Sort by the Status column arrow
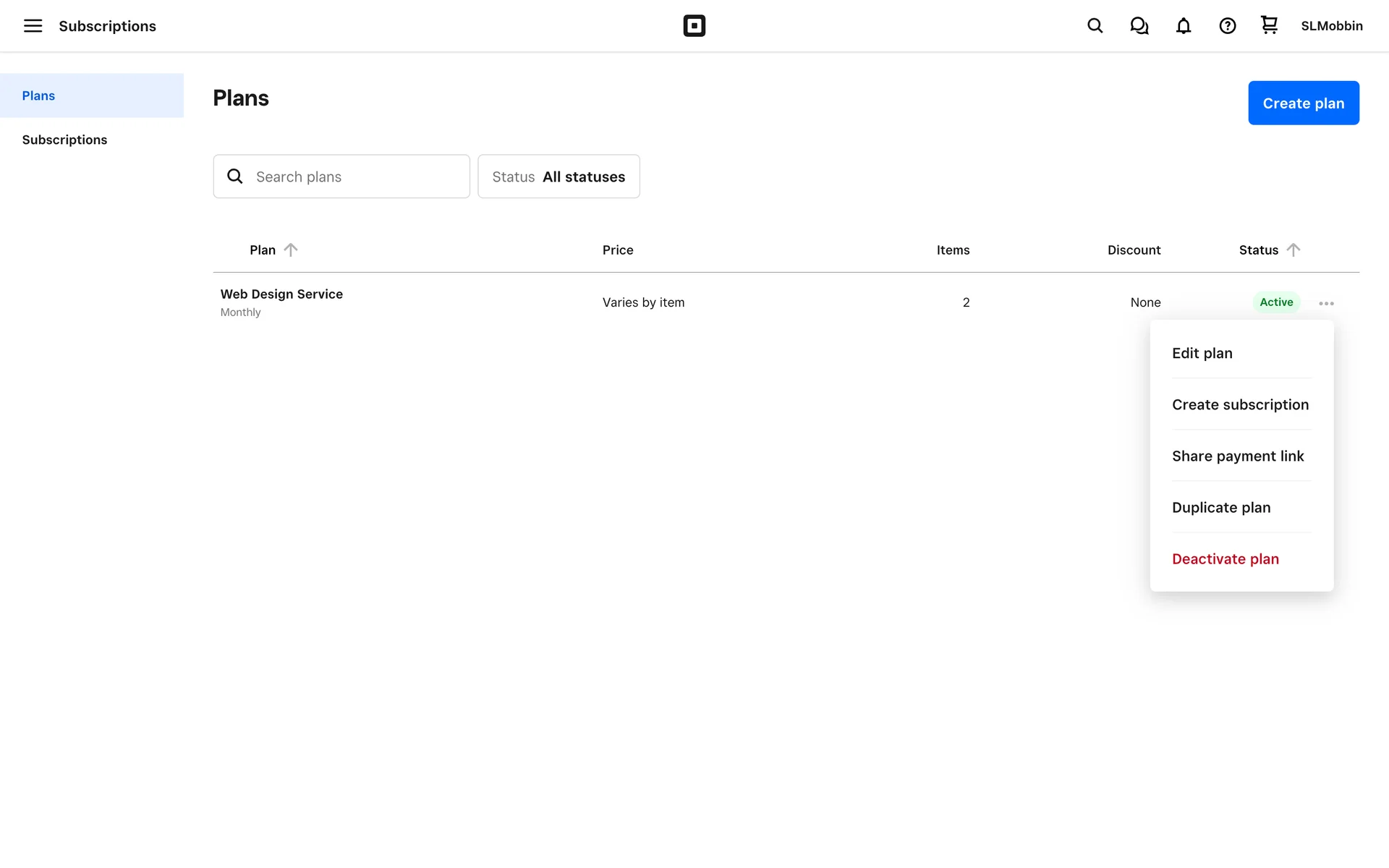The height and width of the screenshot is (868, 1389). [x=1294, y=250]
